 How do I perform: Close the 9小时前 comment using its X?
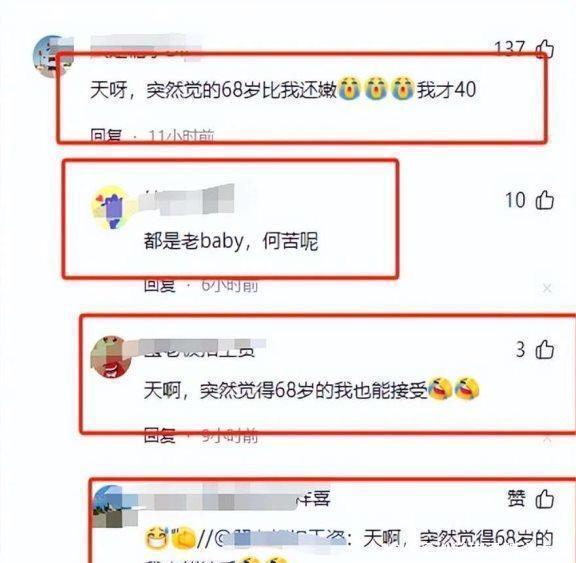coord(547,439)
